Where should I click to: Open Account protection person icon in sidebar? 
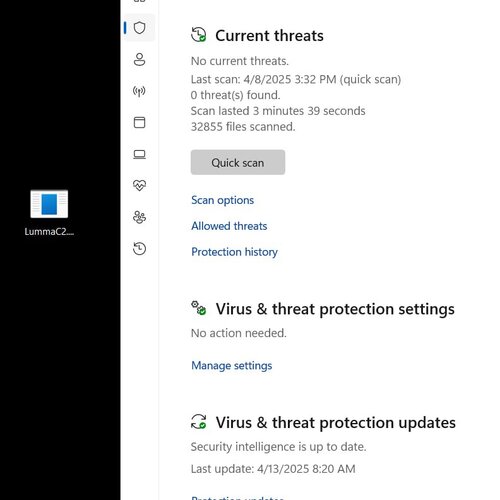pyautogui.click(x=139, y=59)
